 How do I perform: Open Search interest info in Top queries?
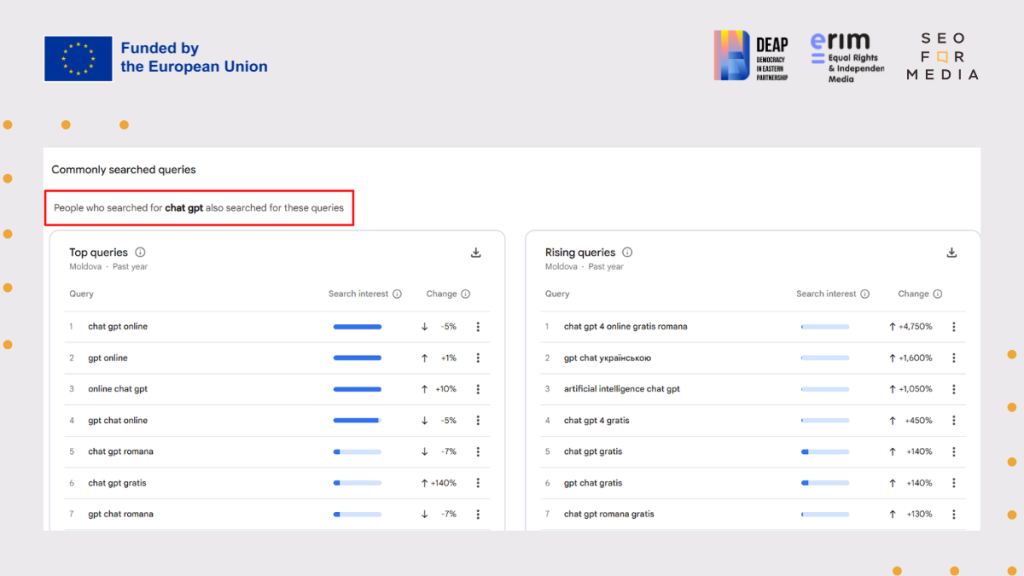pyautogui.click(x=397, y=294)
